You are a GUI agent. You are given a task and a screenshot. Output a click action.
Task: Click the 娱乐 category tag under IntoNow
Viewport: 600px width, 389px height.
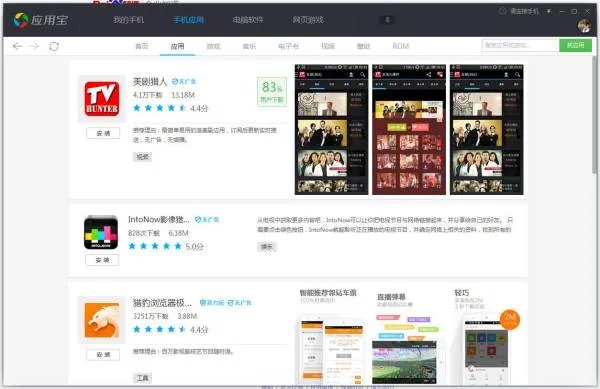(x=267, y=247)
